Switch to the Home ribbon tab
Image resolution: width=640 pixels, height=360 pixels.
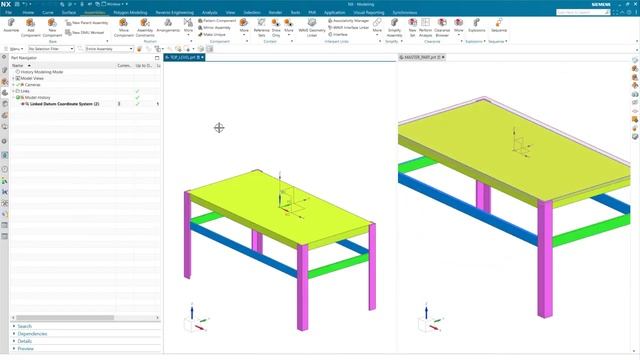pyautogui.click(x=28, y=13)
